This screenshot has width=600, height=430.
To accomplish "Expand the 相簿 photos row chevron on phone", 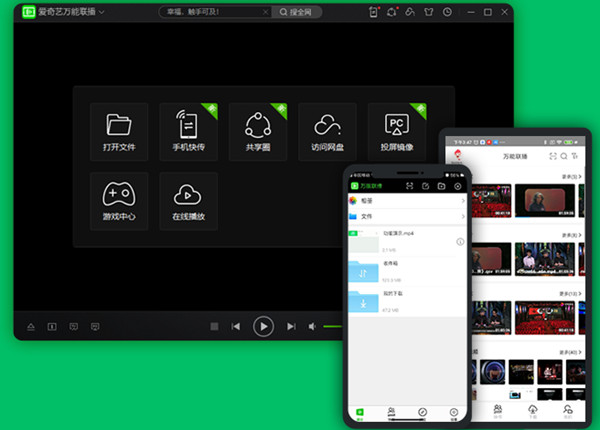I will (463, 201).
